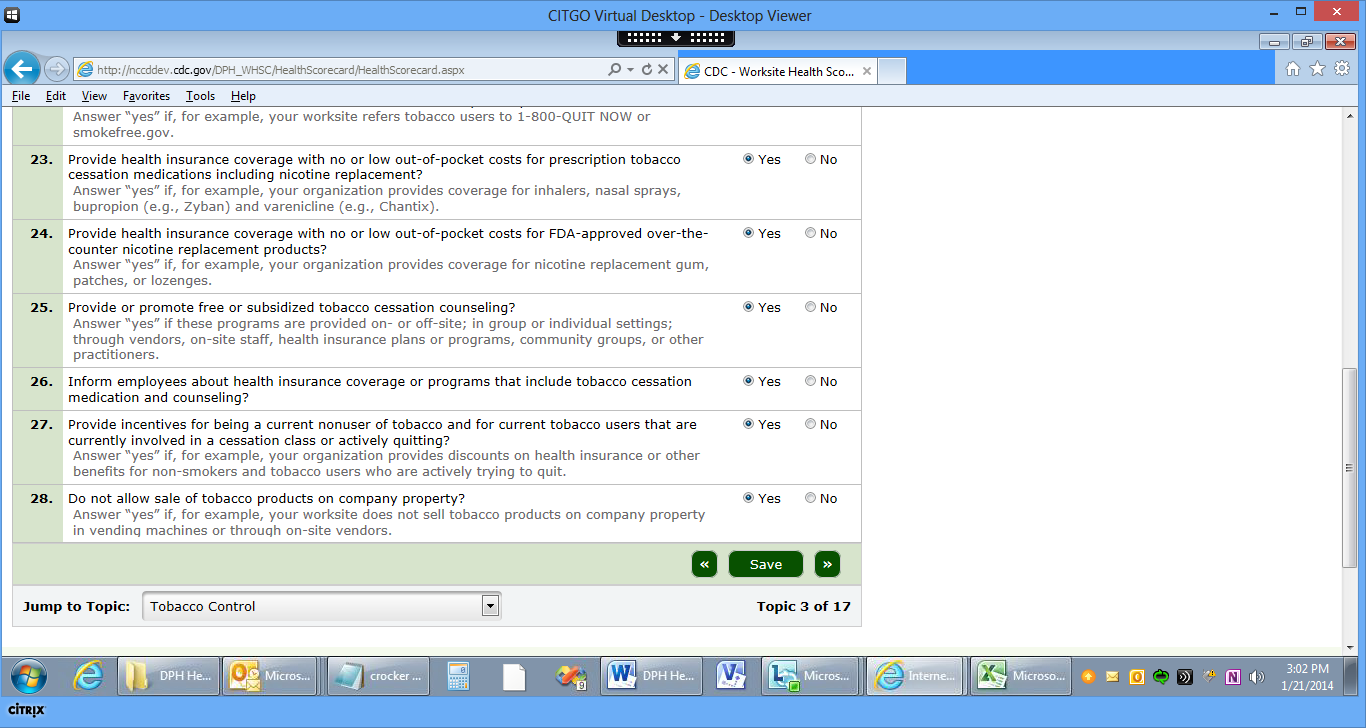Open the volume speaker tray icon
Screen dimensions: 1366x728
point(1257,677)
